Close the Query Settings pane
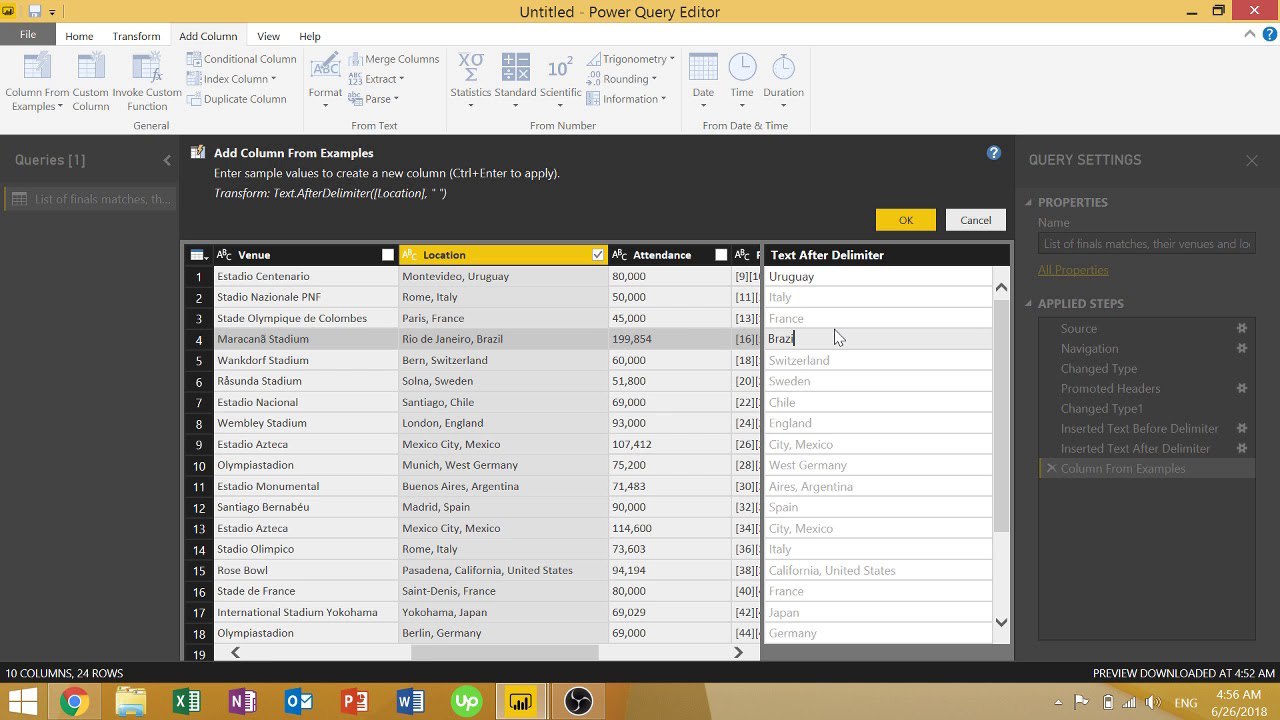 1252,160
